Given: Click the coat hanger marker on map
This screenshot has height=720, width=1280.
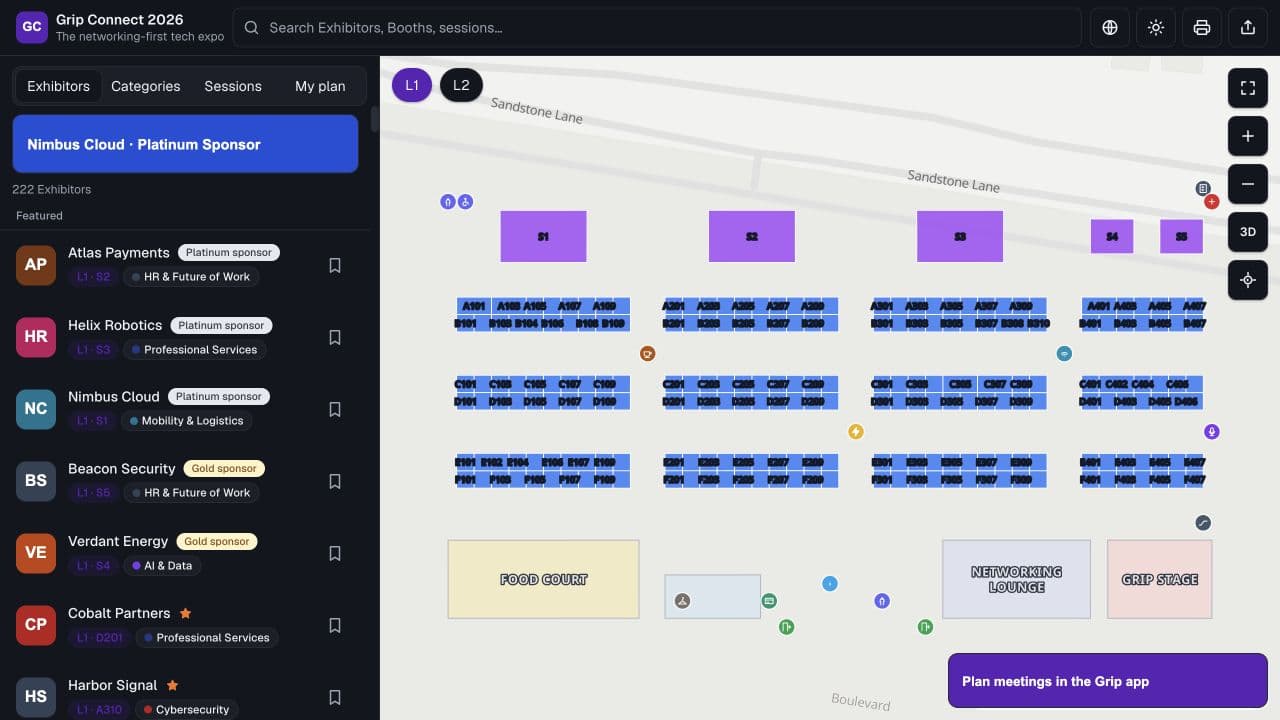Looking at the screenshot, I should pos(682,601).
